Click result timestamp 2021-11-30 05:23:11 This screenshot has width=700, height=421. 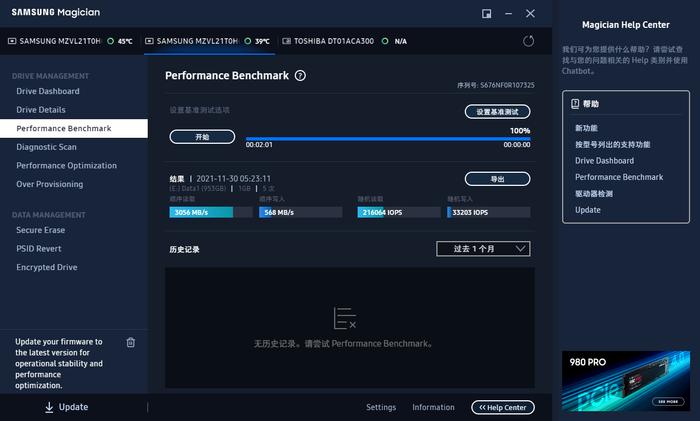coord(233,179)
